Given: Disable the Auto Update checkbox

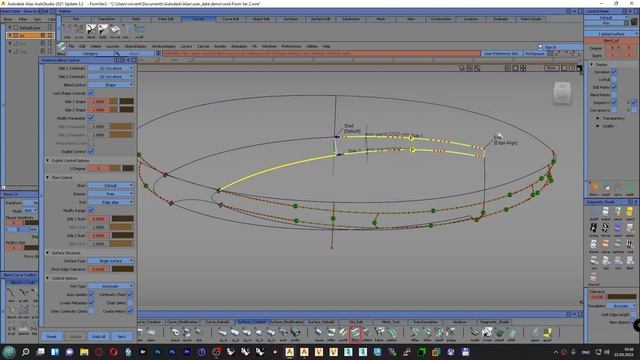Looking at the screenshot, I should coord(91,294).
